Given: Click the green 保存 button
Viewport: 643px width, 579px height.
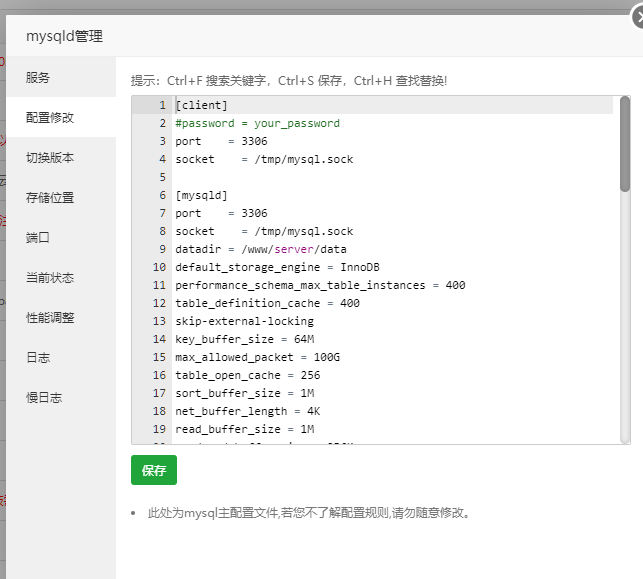Looking at the screenshot, I should pos(154,470).
